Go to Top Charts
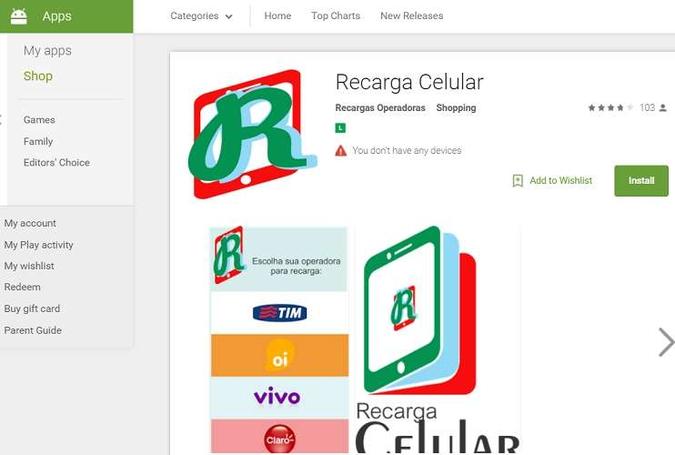Screen dimensions: 675x455 pos(336,16)
